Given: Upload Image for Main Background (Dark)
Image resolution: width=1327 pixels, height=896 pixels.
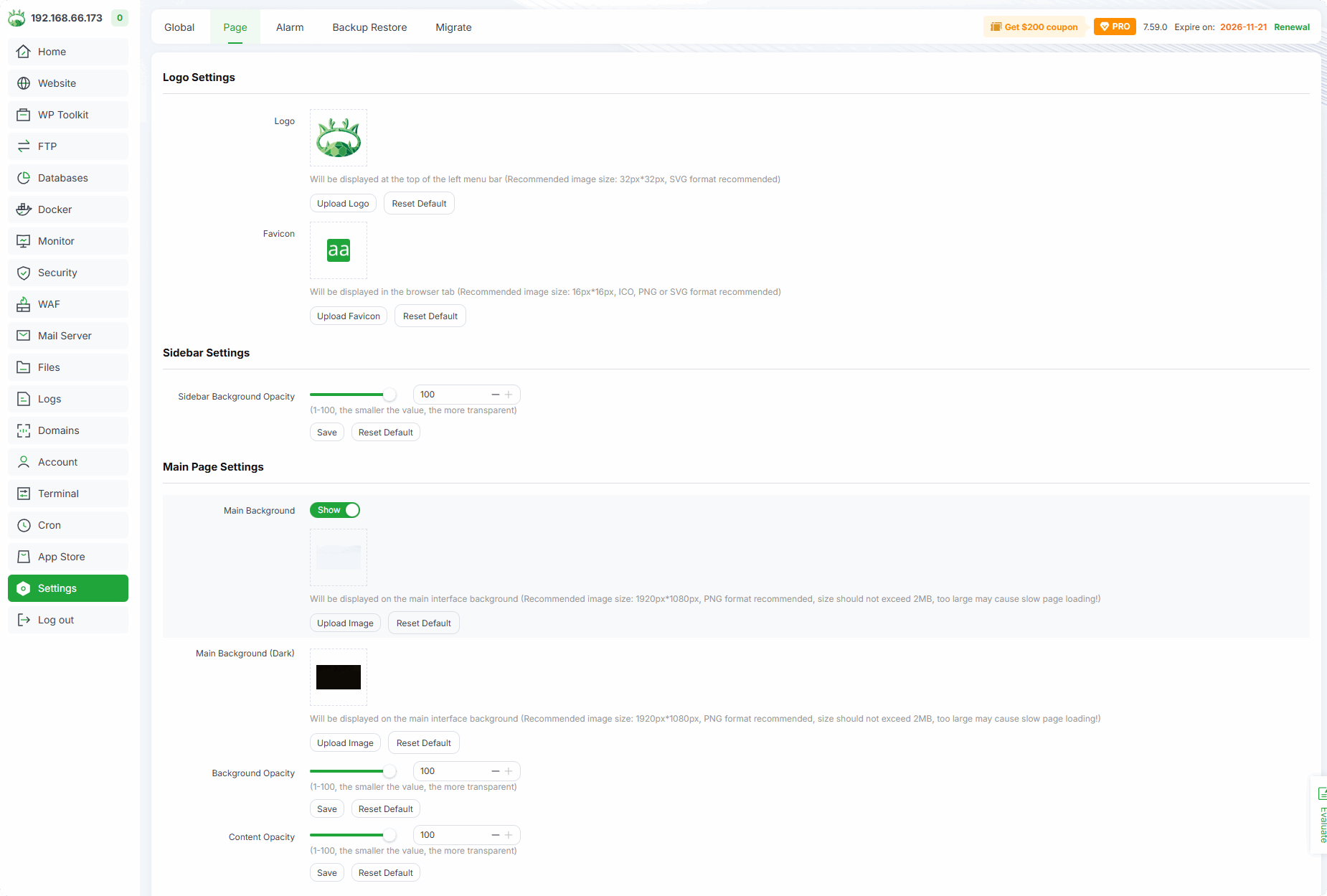Looking at the screenshot, I should pyautogui.click(x=345, y=743).
